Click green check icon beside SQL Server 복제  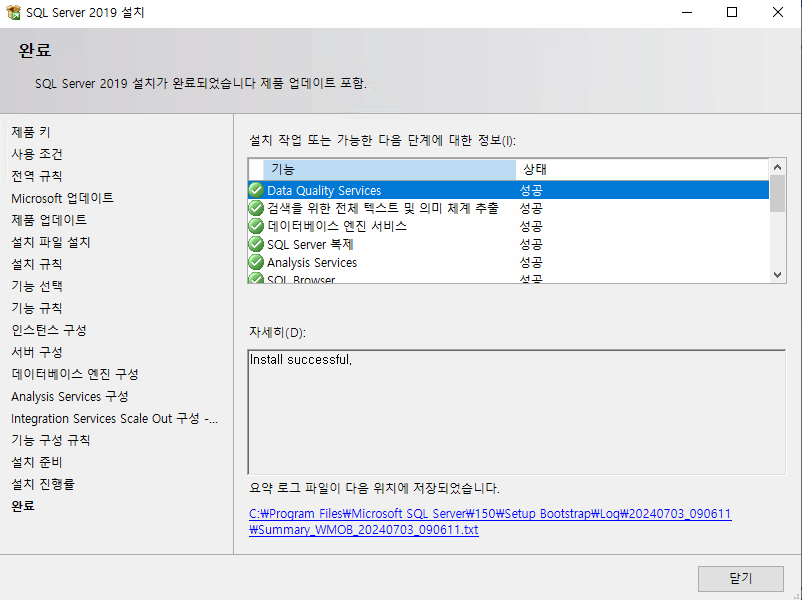pos(256,244)
